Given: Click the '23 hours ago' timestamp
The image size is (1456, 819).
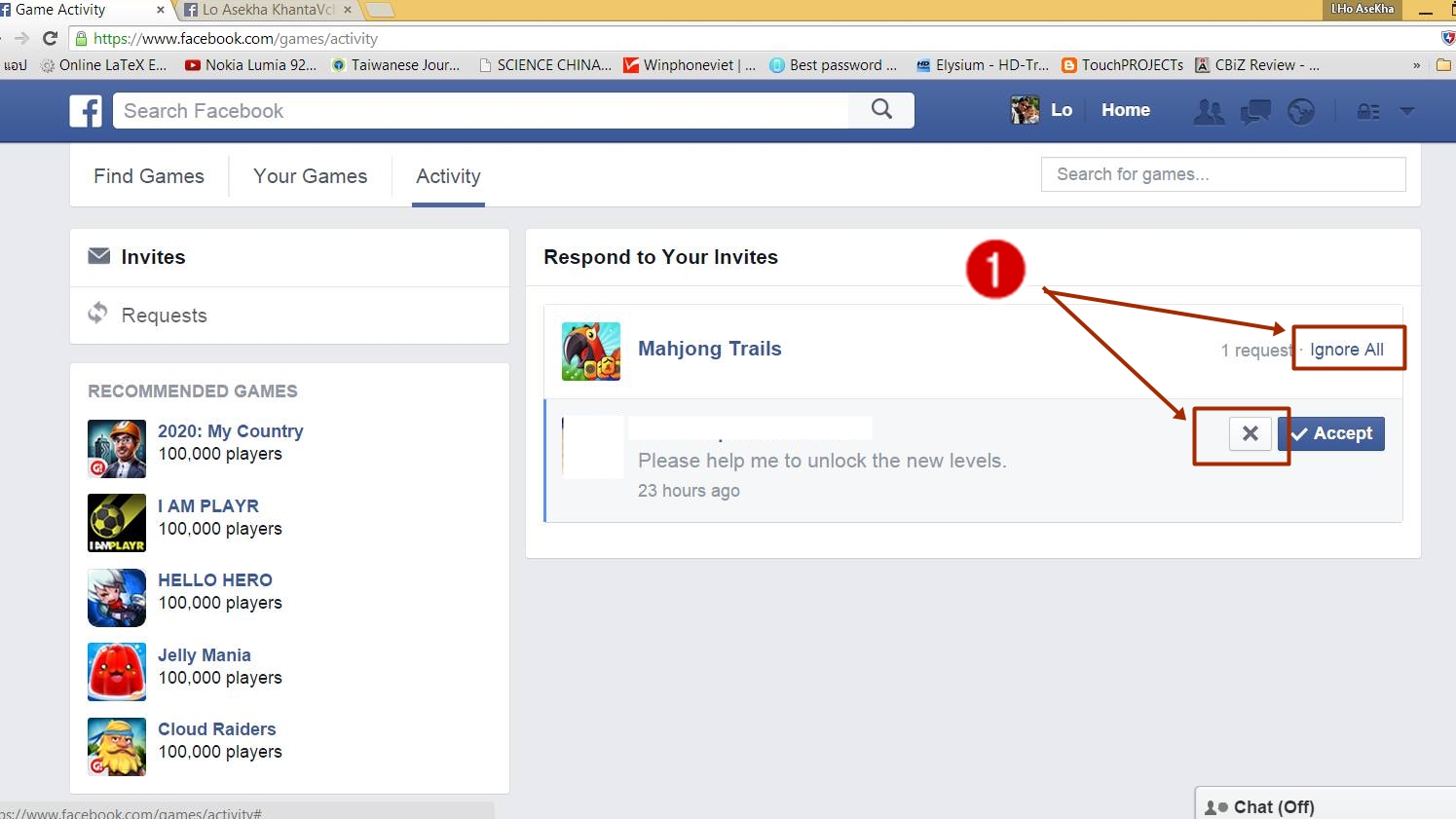Looking at the screenshot, I should [689, 491].
